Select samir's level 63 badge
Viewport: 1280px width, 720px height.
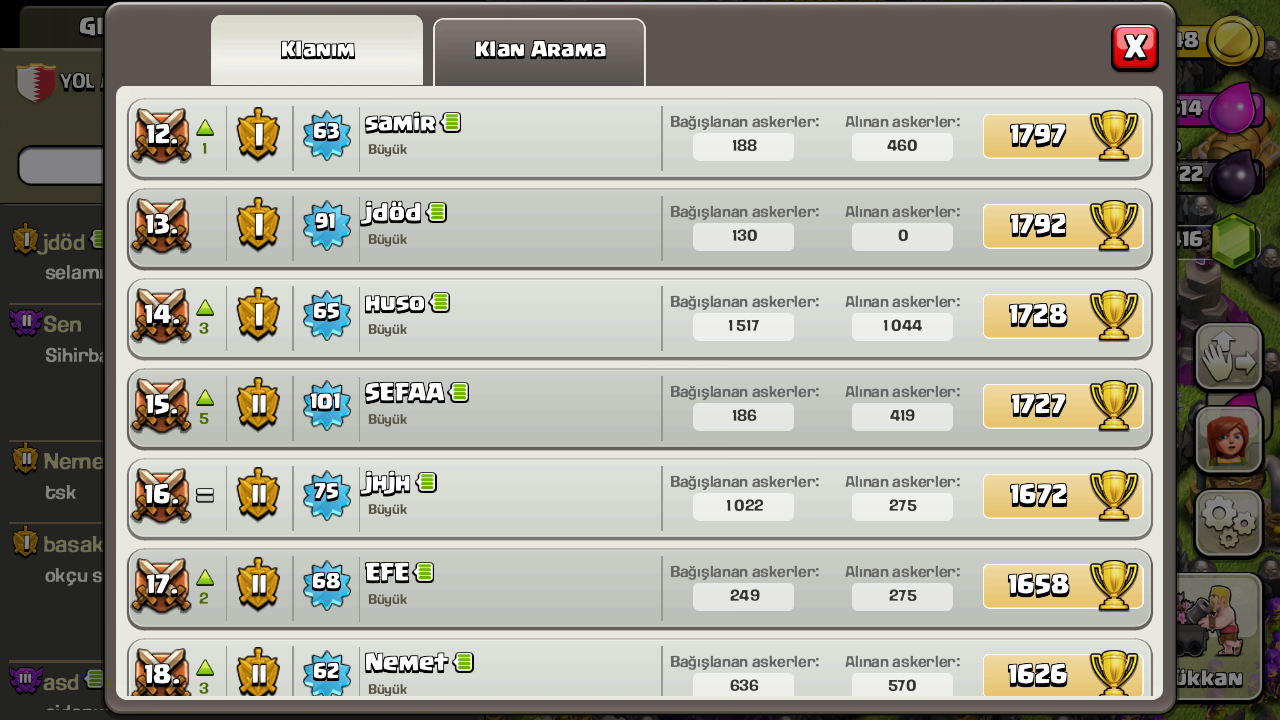327,134
